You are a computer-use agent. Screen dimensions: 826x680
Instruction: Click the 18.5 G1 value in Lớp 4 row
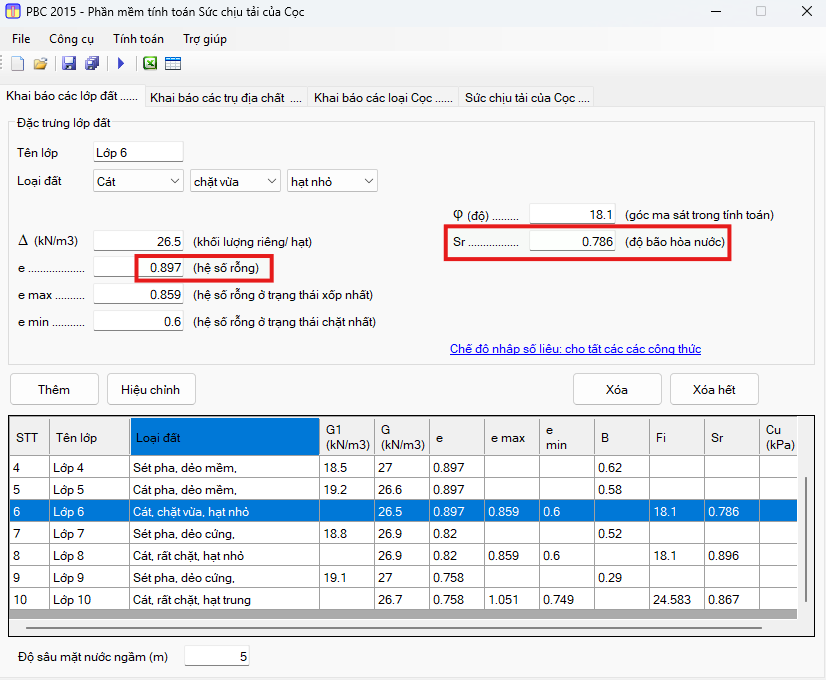pyautogui.click(x=347, y=467)
